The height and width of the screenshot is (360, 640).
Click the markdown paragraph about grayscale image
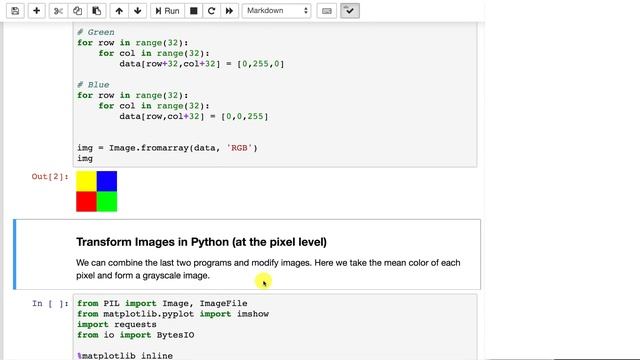coord(268,269)
